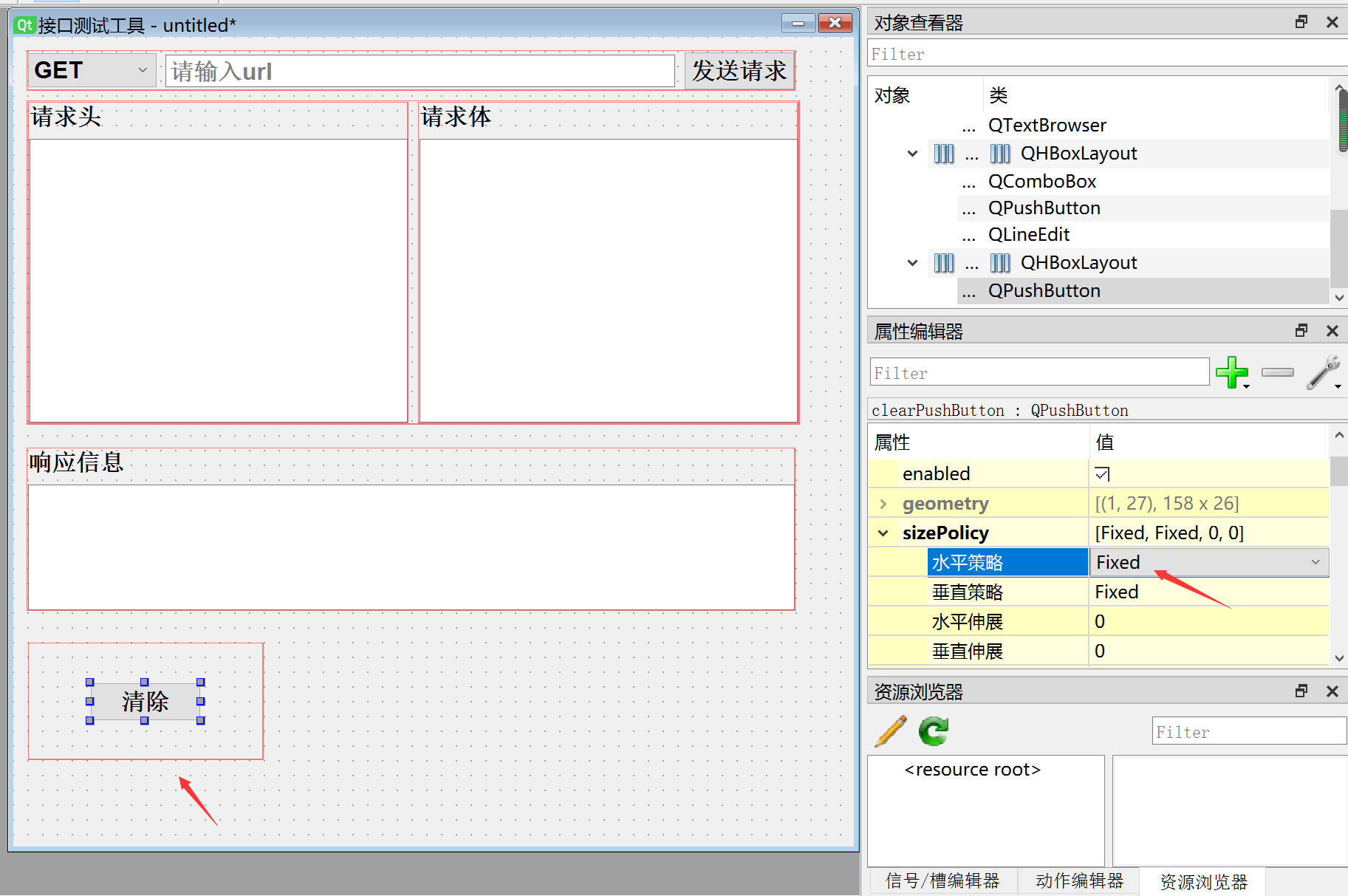Viewport: 1348px width, 896px height.
Task: Close the 接口测试工具 form window
Action: [835, 24]
